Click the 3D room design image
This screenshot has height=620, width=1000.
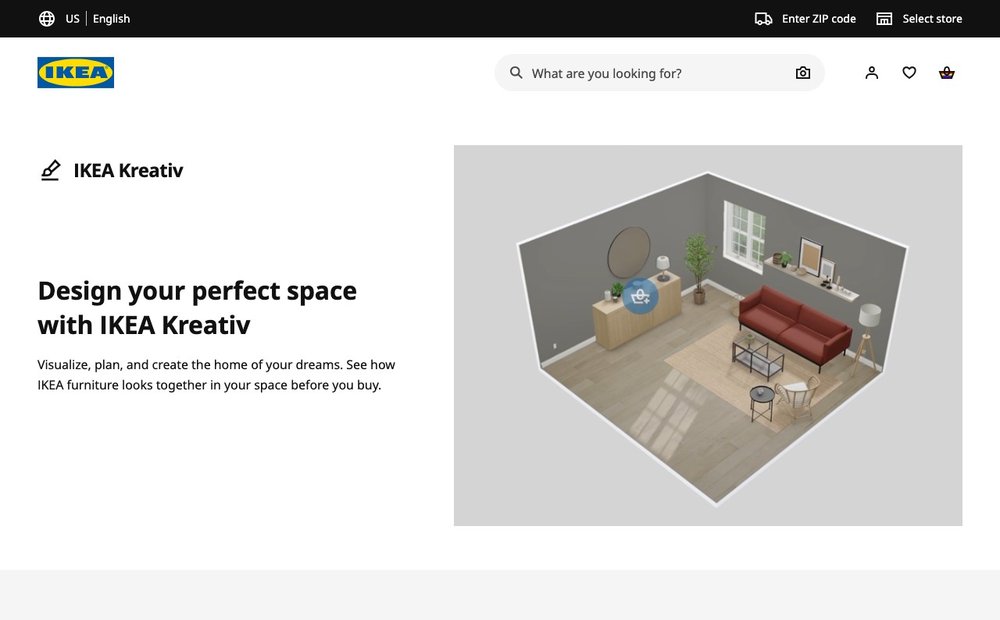click(708, 336)
